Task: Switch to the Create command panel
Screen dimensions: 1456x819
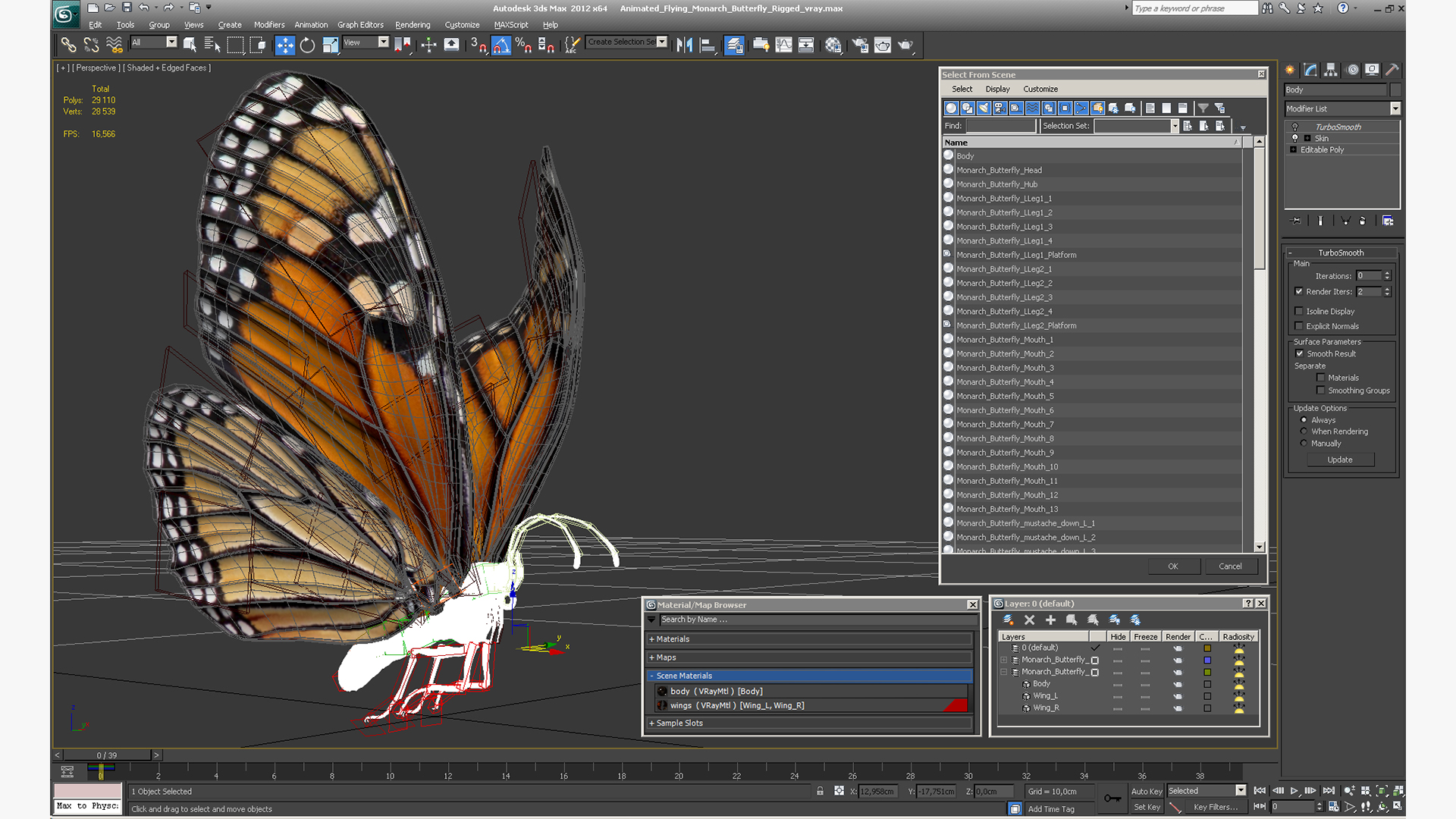Action: click(x=1290, y=70)
